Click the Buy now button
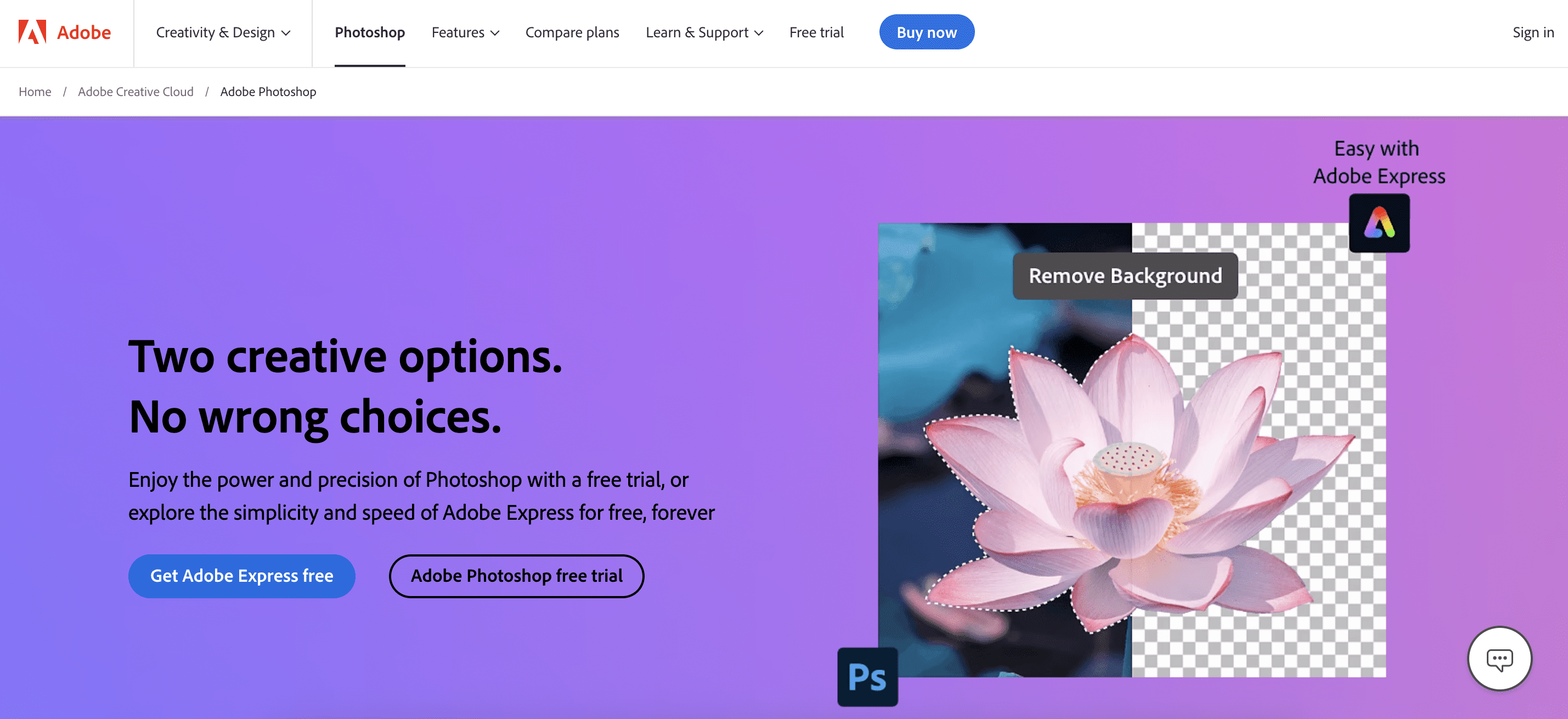Image resolution: width=1568 pixels, height=719 pixels. [926, 32]
